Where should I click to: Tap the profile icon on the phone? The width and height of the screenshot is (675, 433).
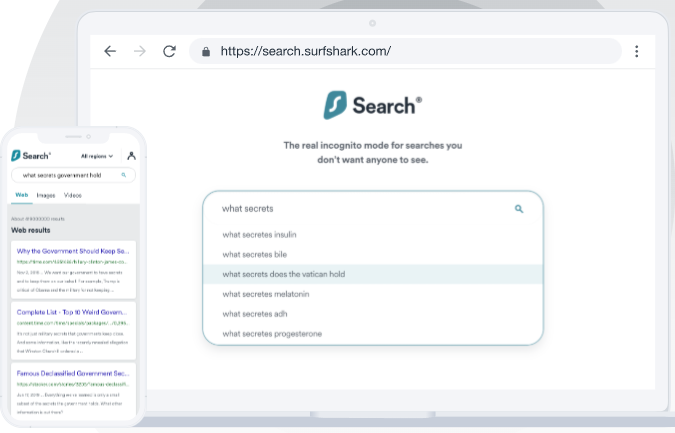point(131,155)
